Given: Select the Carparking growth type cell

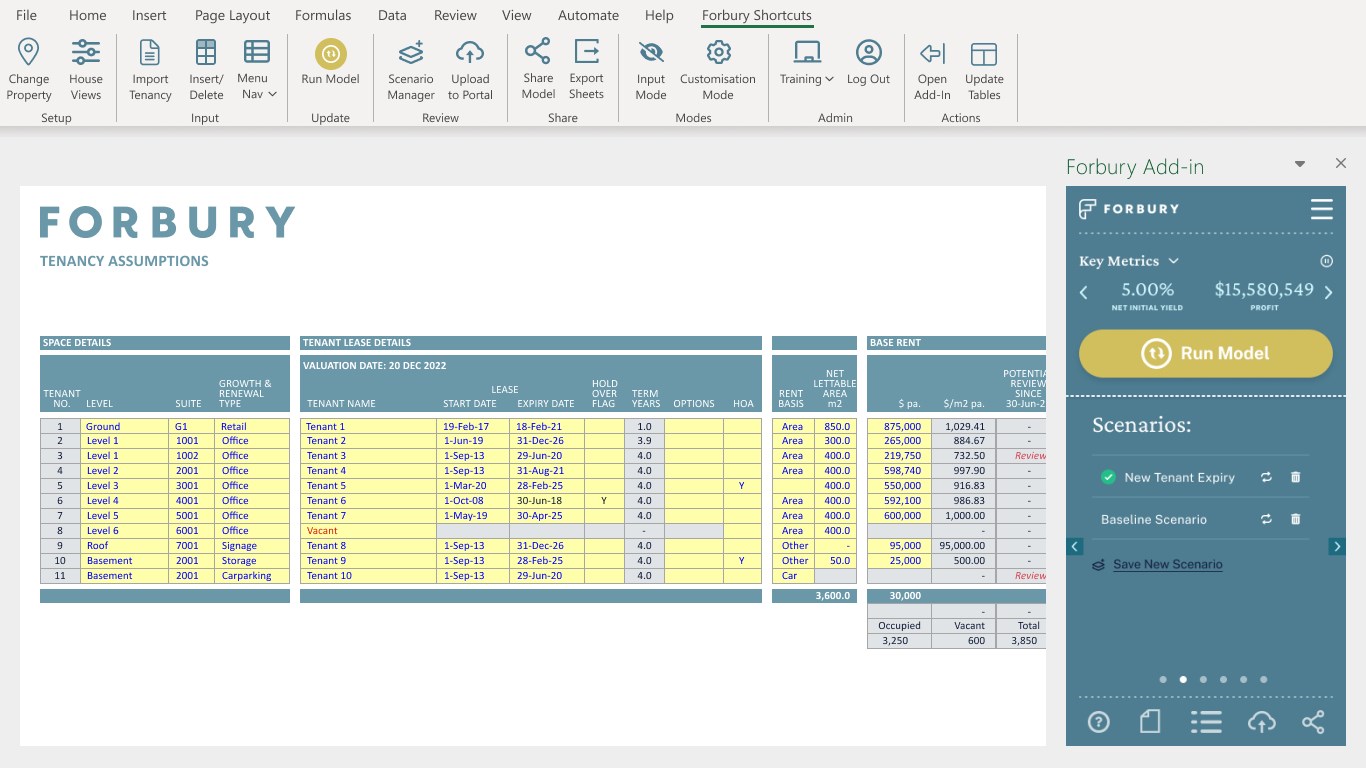Looking at the screenshot, I should pos(253,576).
